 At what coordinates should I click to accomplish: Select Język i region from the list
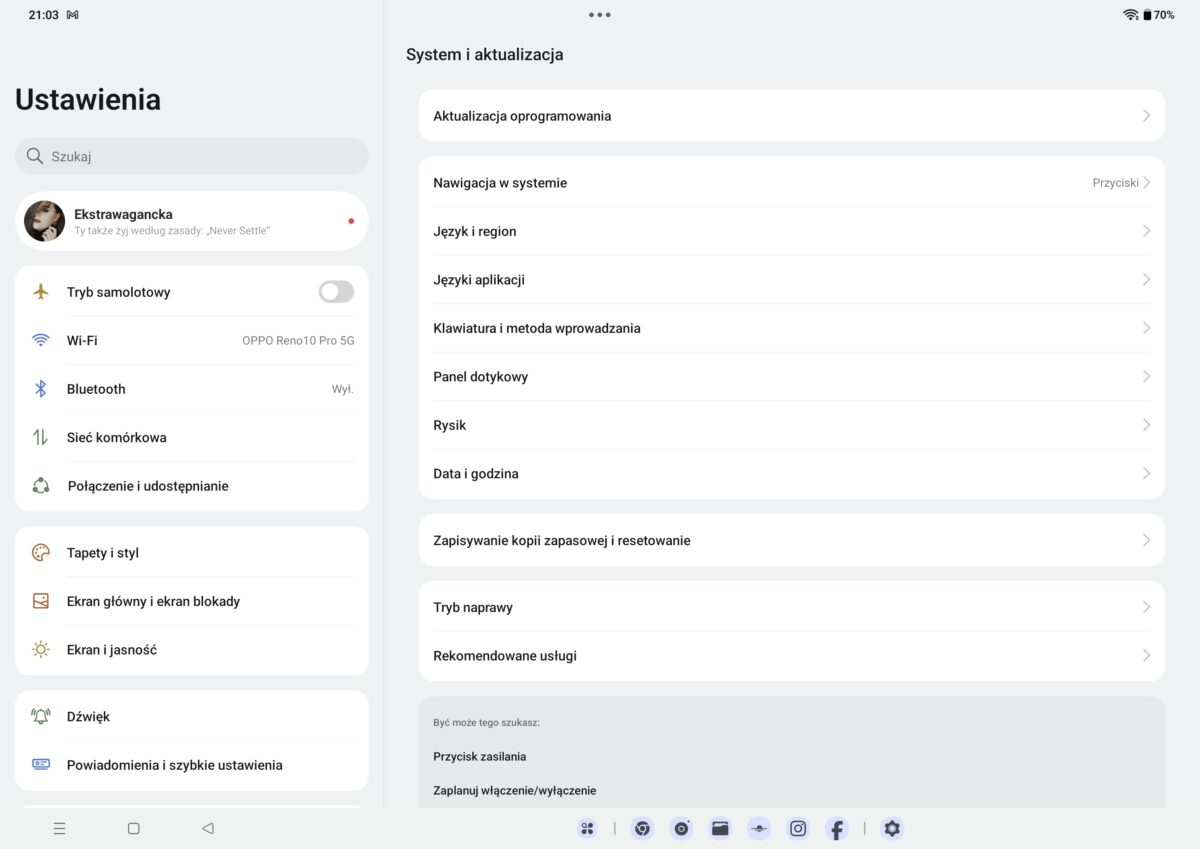791,231
